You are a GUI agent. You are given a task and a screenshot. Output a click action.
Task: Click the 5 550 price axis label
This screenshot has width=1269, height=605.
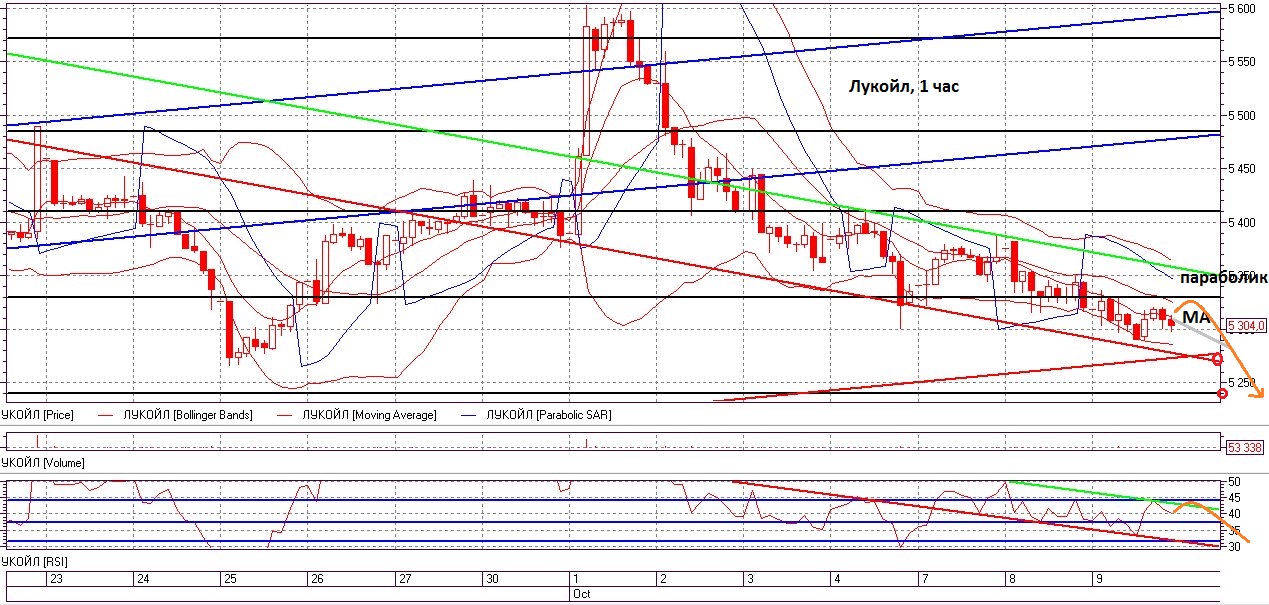click(x=1242, y=62)
